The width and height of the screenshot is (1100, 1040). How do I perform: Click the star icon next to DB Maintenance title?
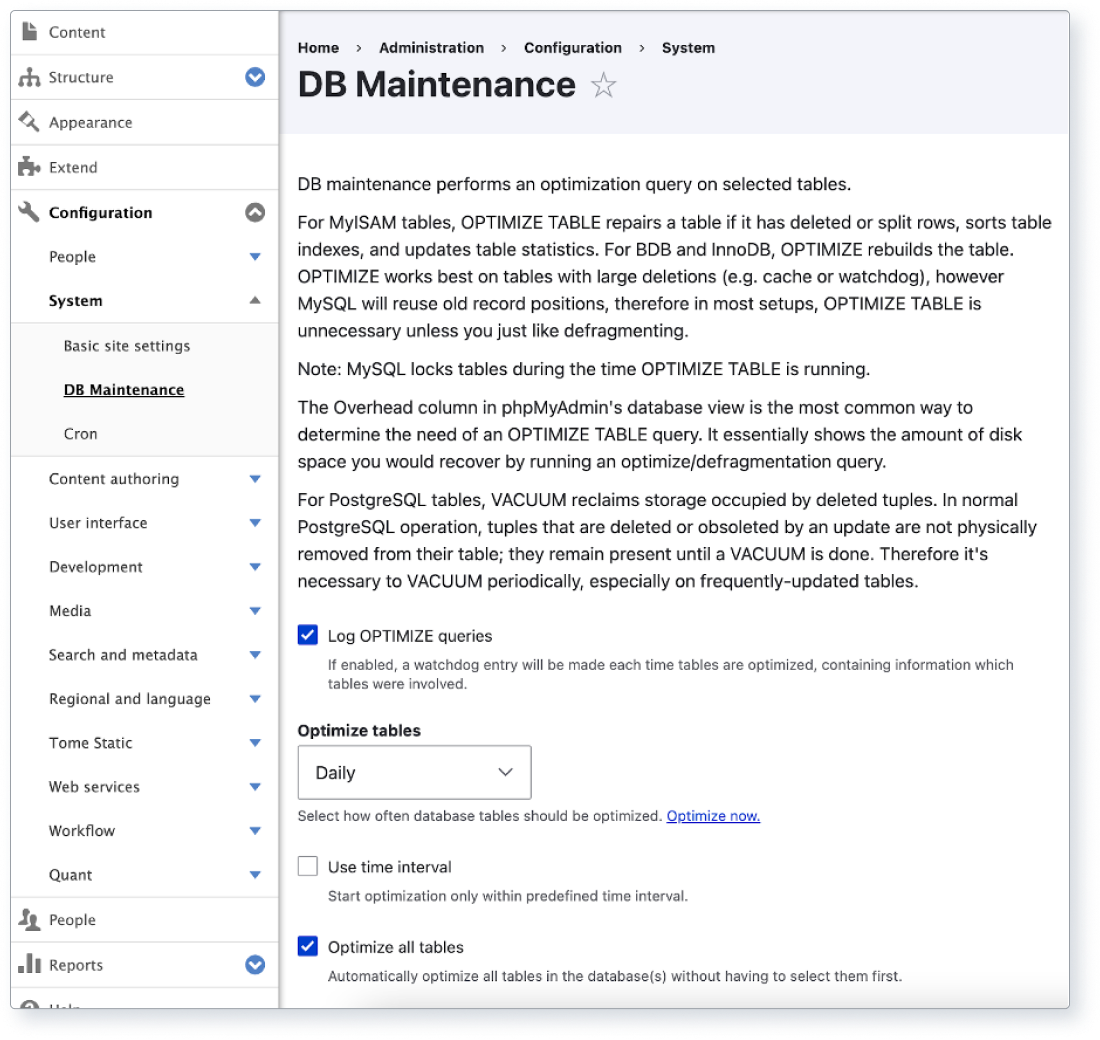tap(603, 87)
